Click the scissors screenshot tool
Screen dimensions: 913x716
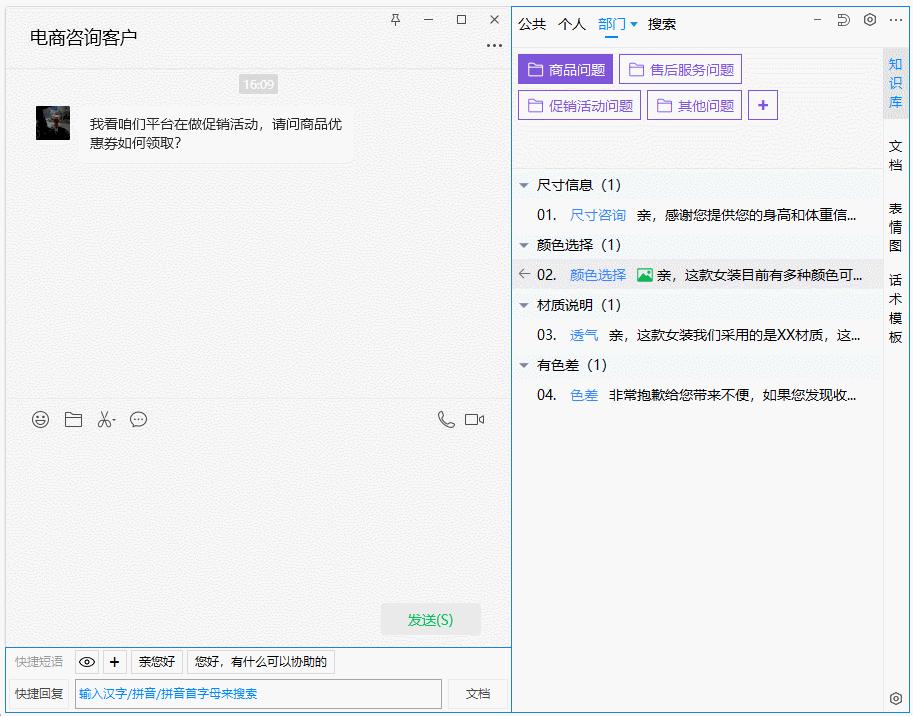click(x=106, y=420)
